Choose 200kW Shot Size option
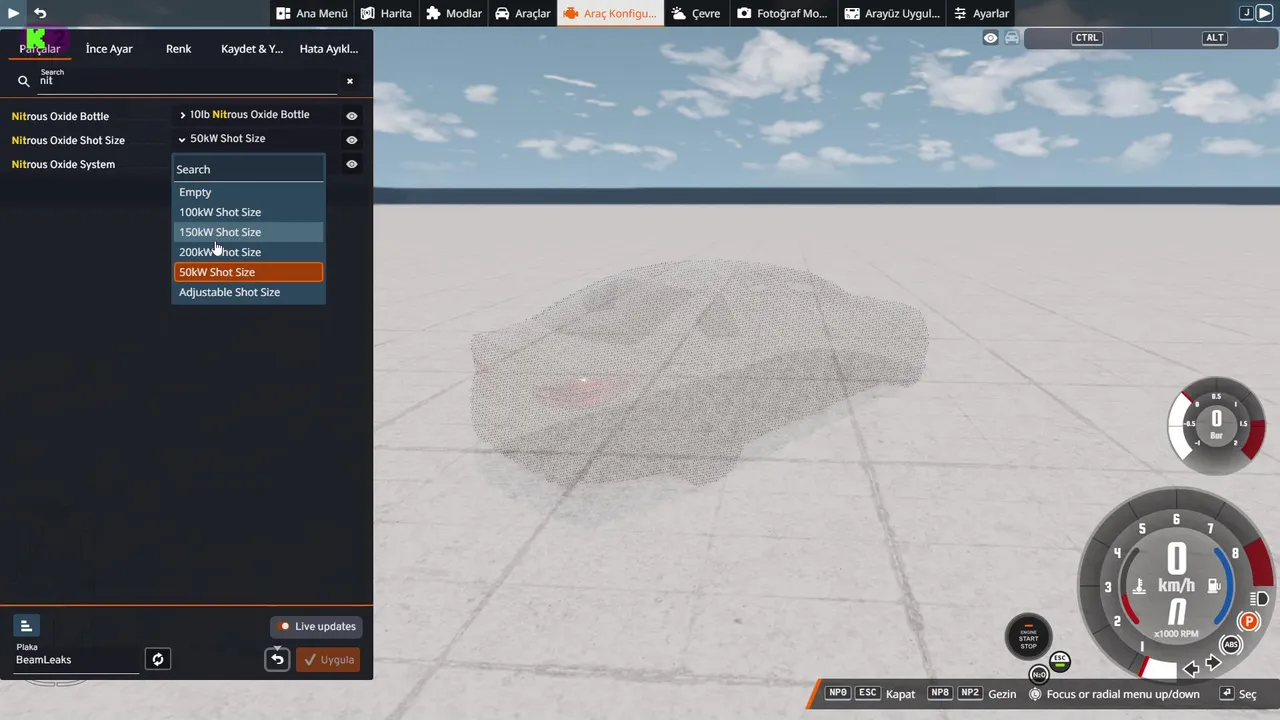Screen dimensions: 1280x720 249,252
